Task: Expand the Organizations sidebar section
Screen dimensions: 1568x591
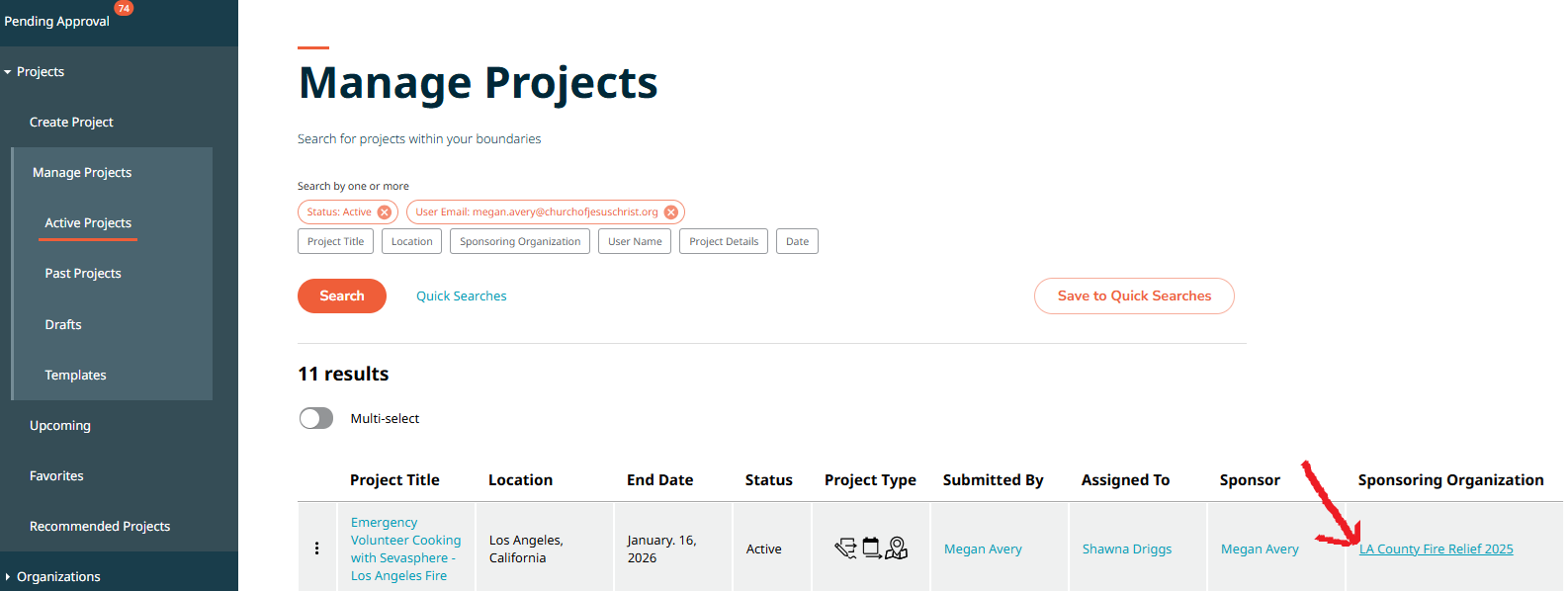Action: 8,577
